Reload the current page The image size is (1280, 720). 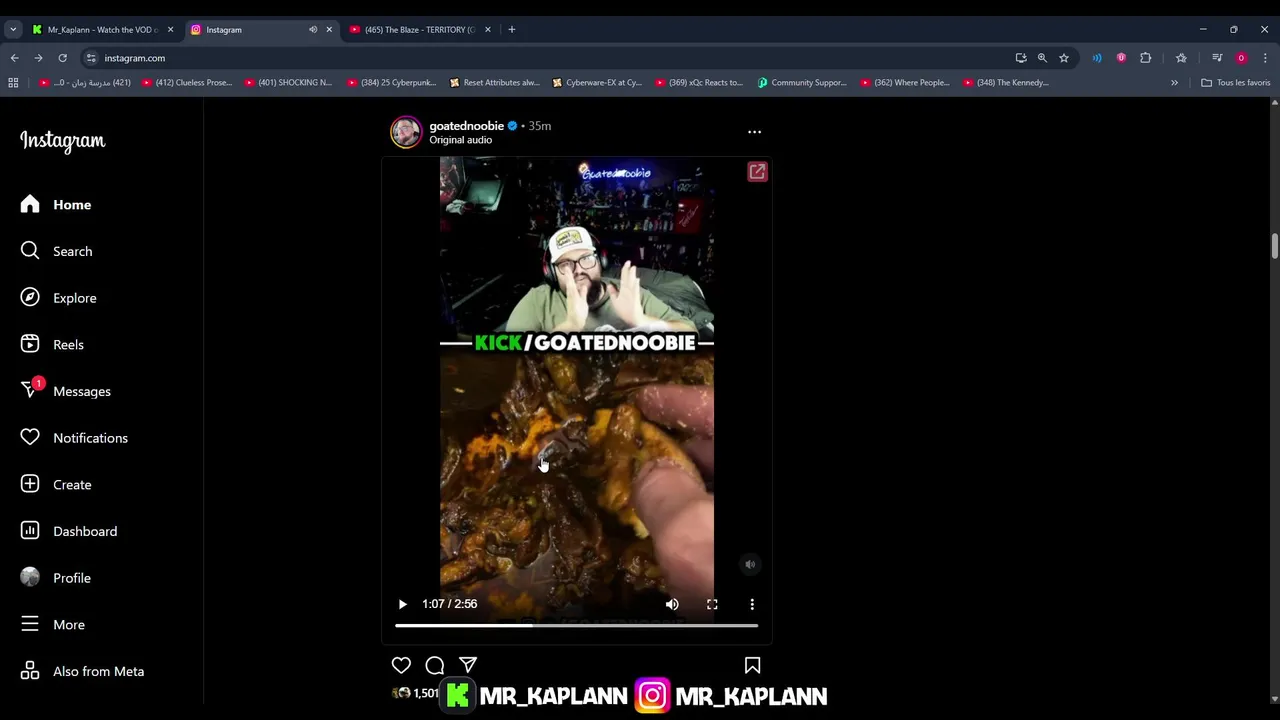[62, 58]
